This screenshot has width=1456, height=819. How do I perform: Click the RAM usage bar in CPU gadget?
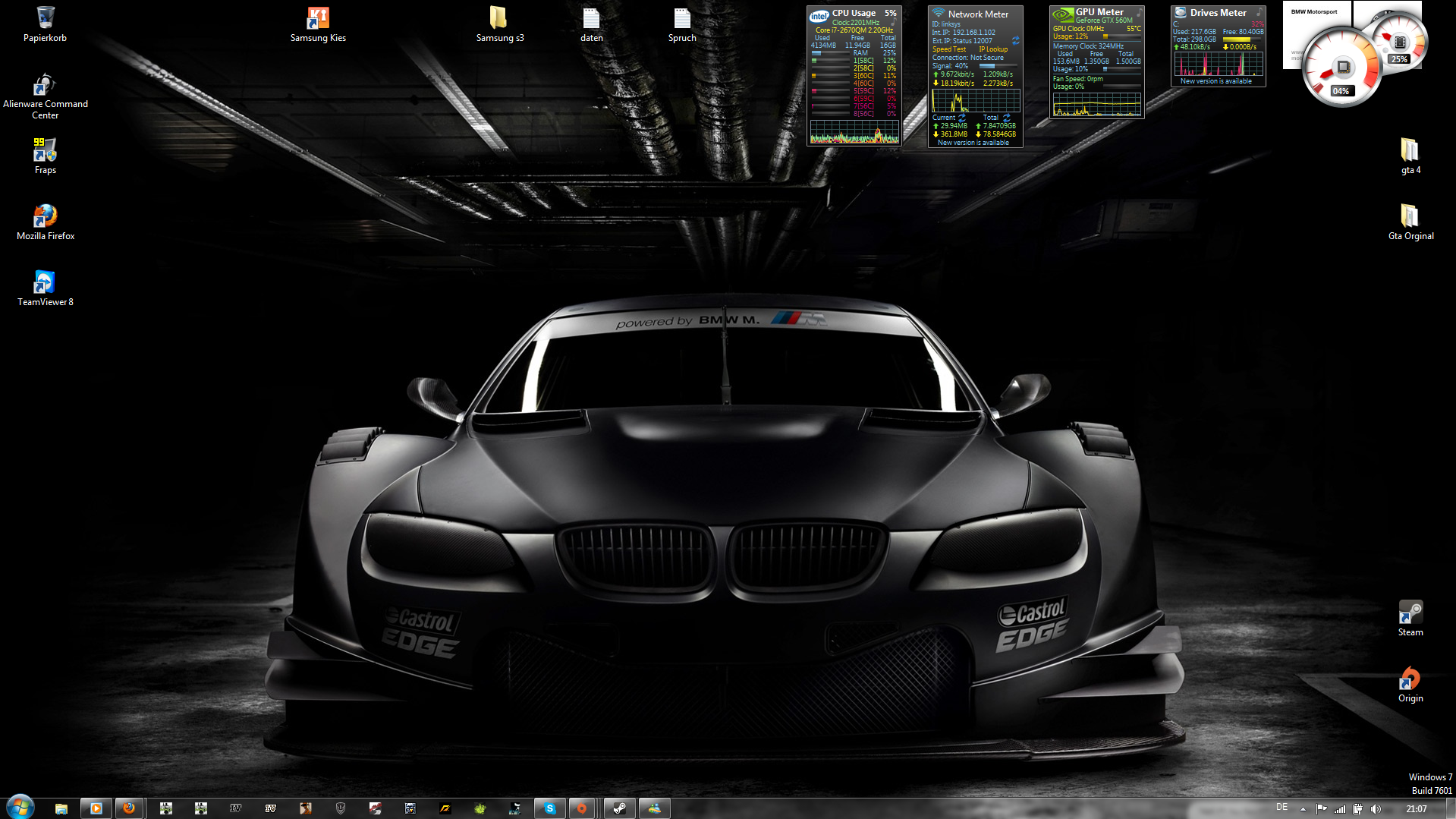[x=830, y=53]
